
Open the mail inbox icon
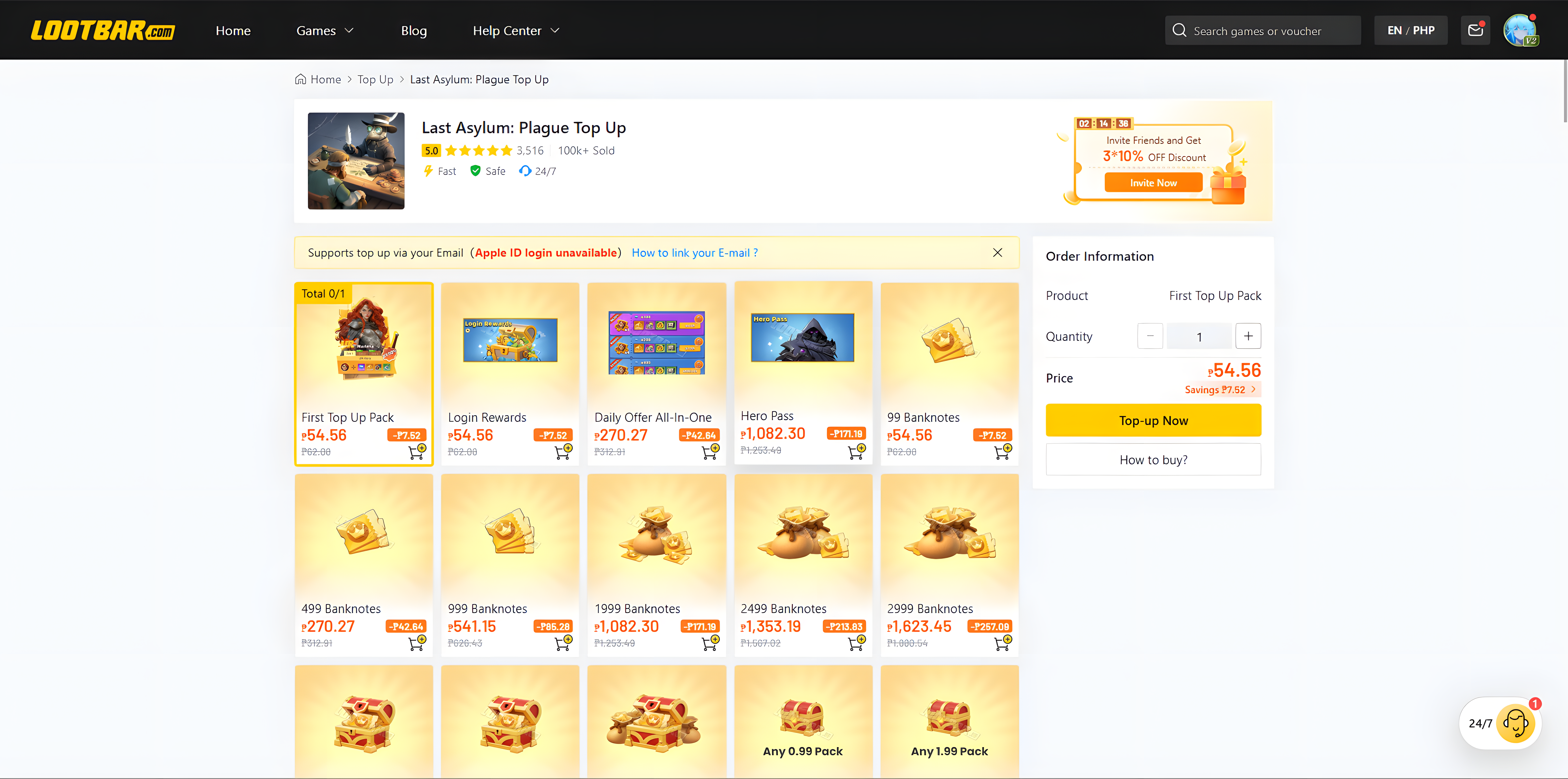(x=1475, y=30)
